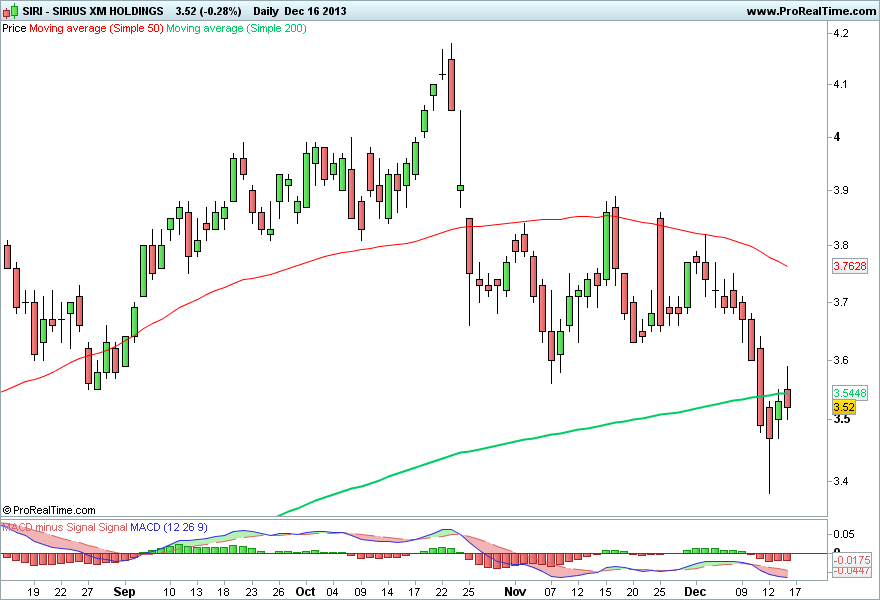Screen dimensions: 880x600
Task: Click the 3.6 price axis label
Action: 841,360
